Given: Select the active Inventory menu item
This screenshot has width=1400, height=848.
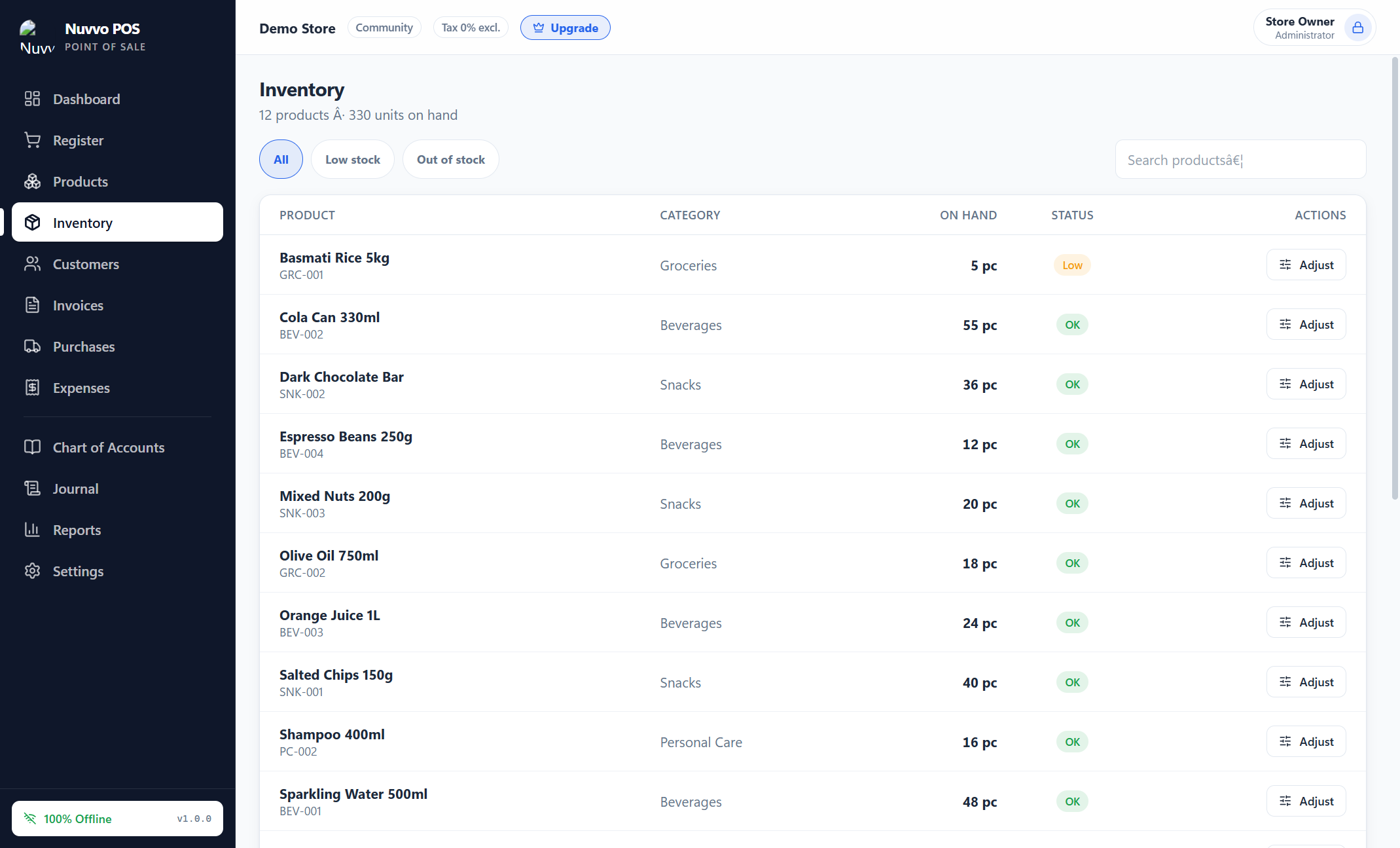Looking at the screenshot, I should point(118,223).
